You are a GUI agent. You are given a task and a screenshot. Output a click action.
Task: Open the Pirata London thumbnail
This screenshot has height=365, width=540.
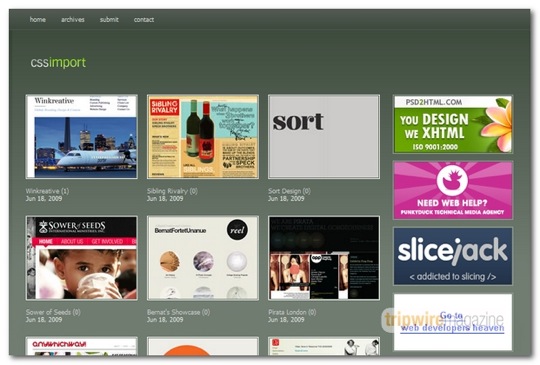tap(324, 258)
